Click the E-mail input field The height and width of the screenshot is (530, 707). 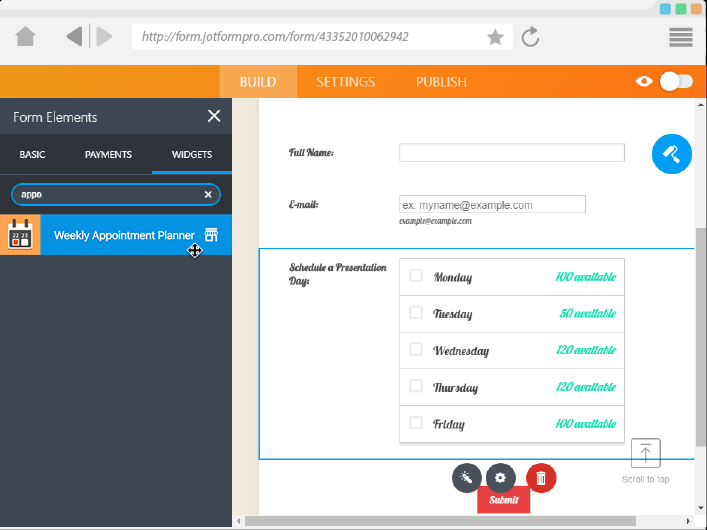point(492,204)
